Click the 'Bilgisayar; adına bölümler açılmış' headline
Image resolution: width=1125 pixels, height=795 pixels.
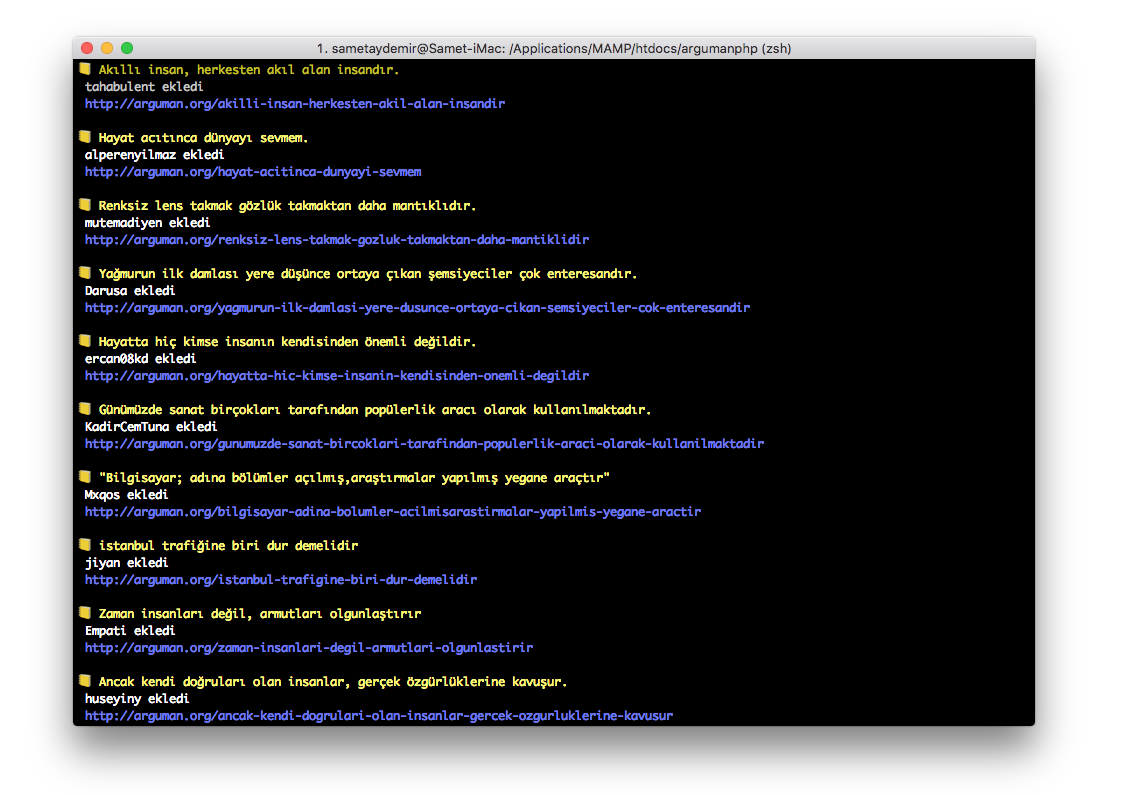pos(354,478)
